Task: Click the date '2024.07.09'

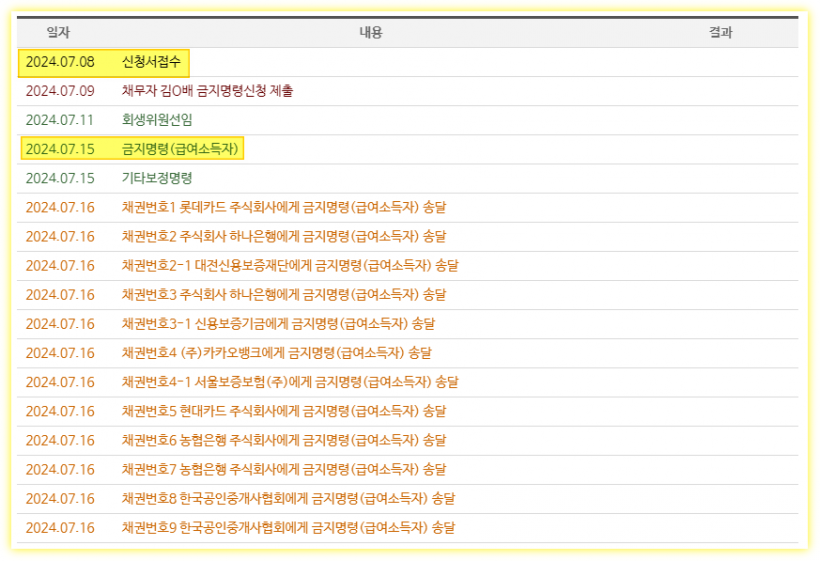Action: pos(60,91)
